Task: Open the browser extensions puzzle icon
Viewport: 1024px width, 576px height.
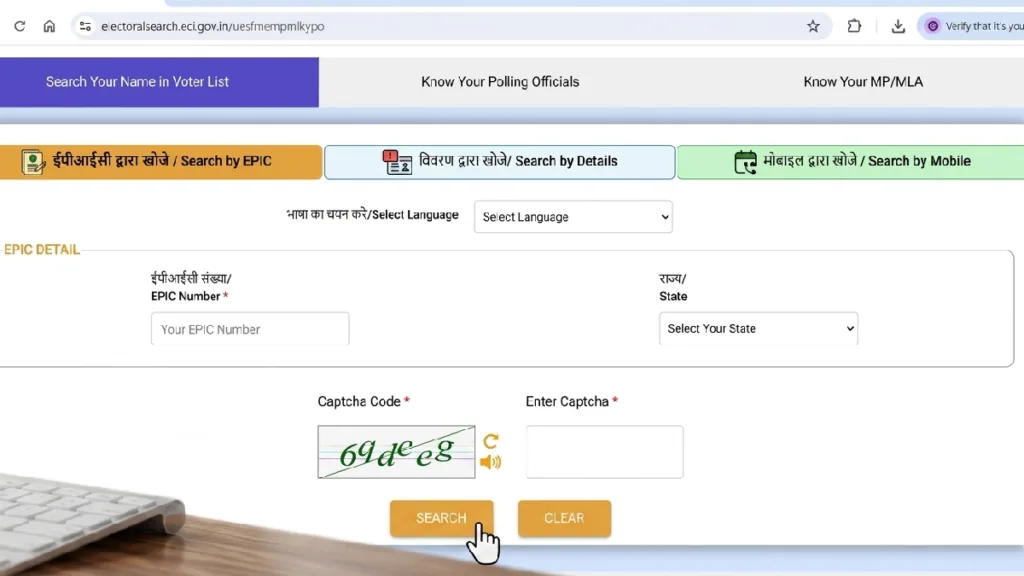Action: 854,26
